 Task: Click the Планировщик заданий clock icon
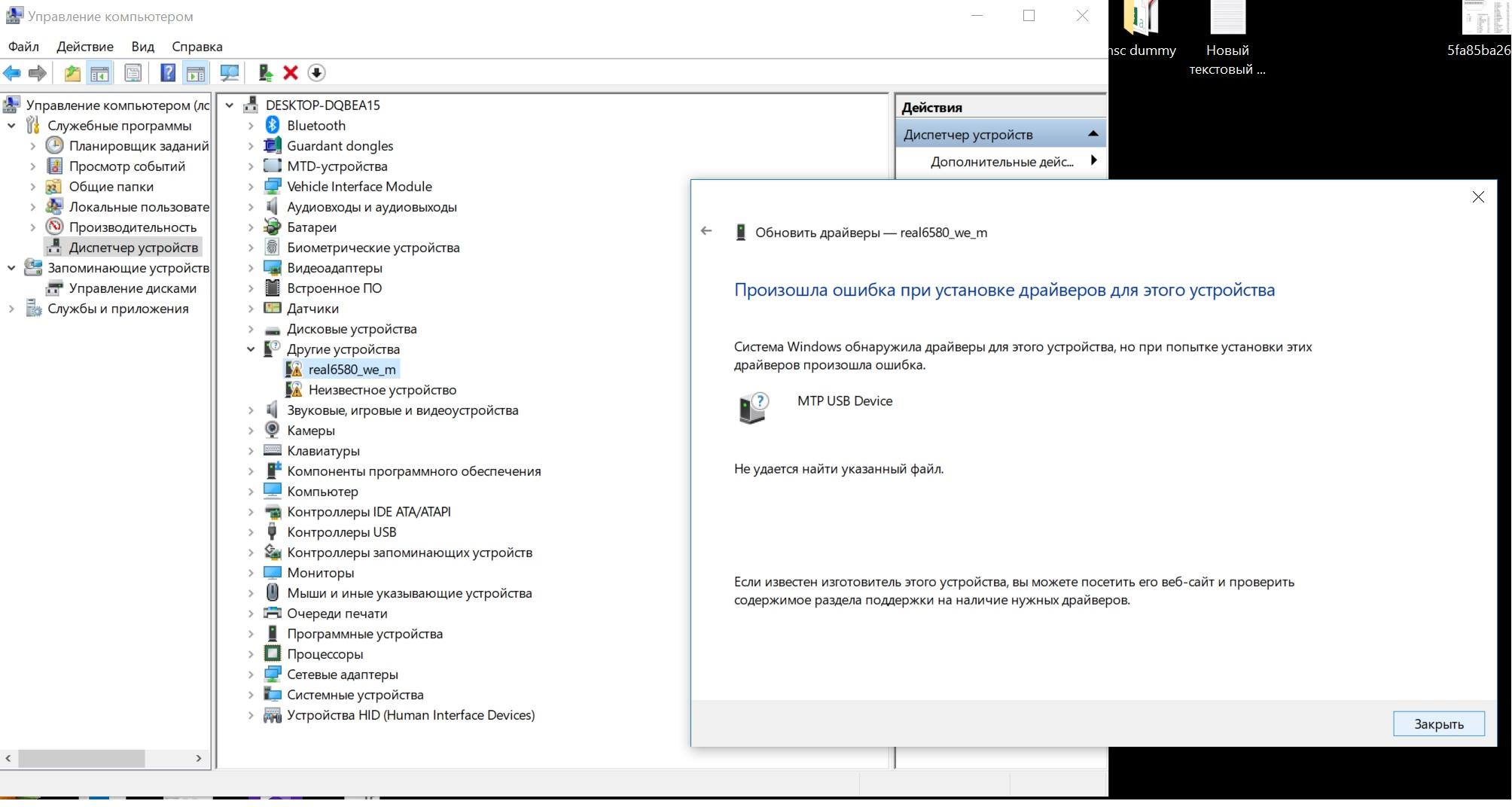click(54, 145)
